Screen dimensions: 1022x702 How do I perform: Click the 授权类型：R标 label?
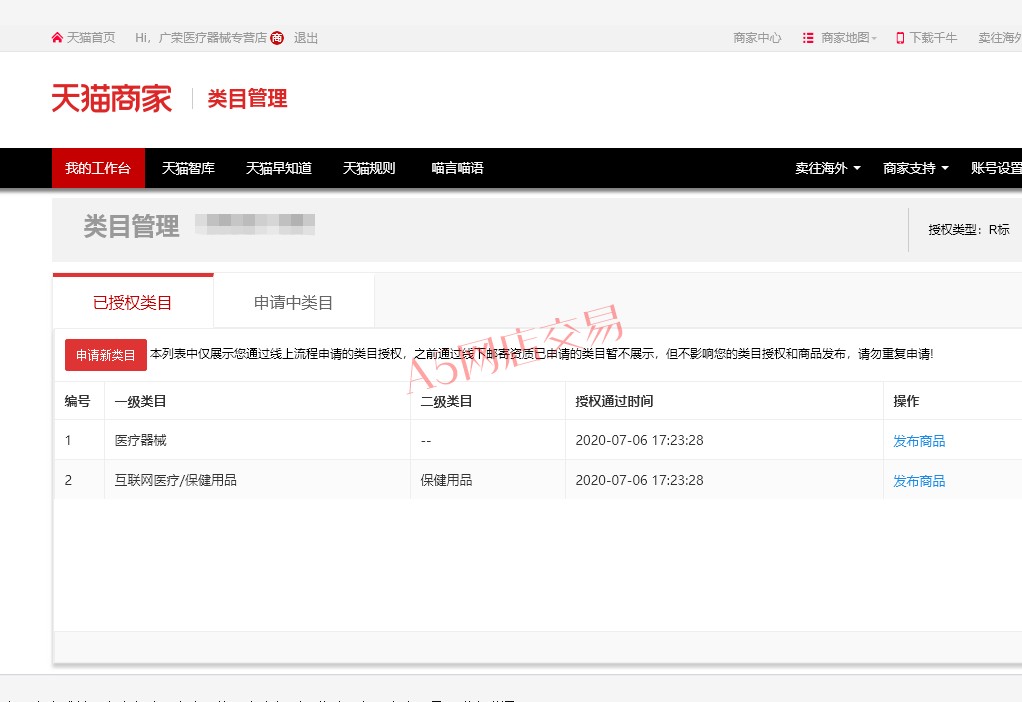coord(969,229)
